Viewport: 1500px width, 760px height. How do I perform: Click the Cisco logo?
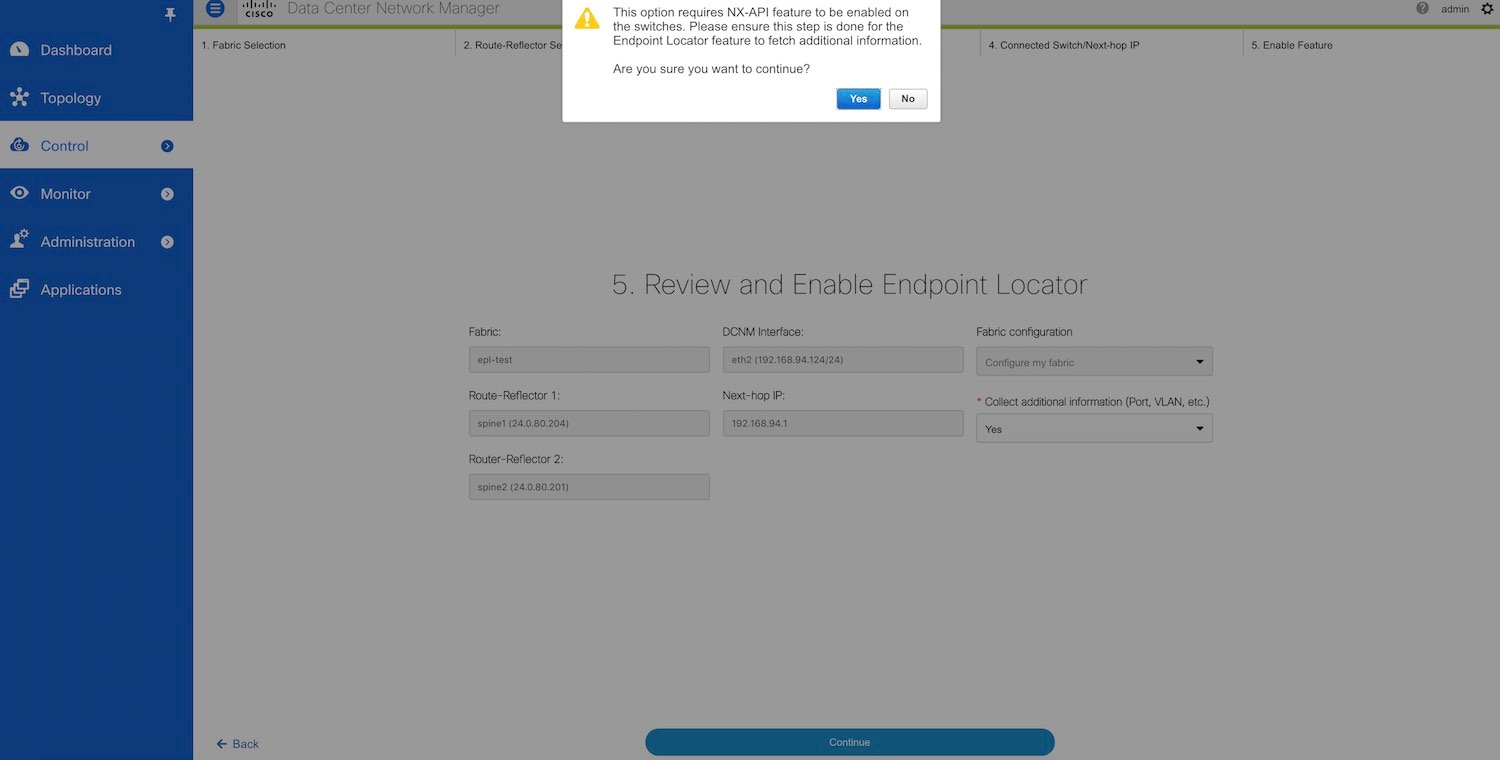point(259,9)
